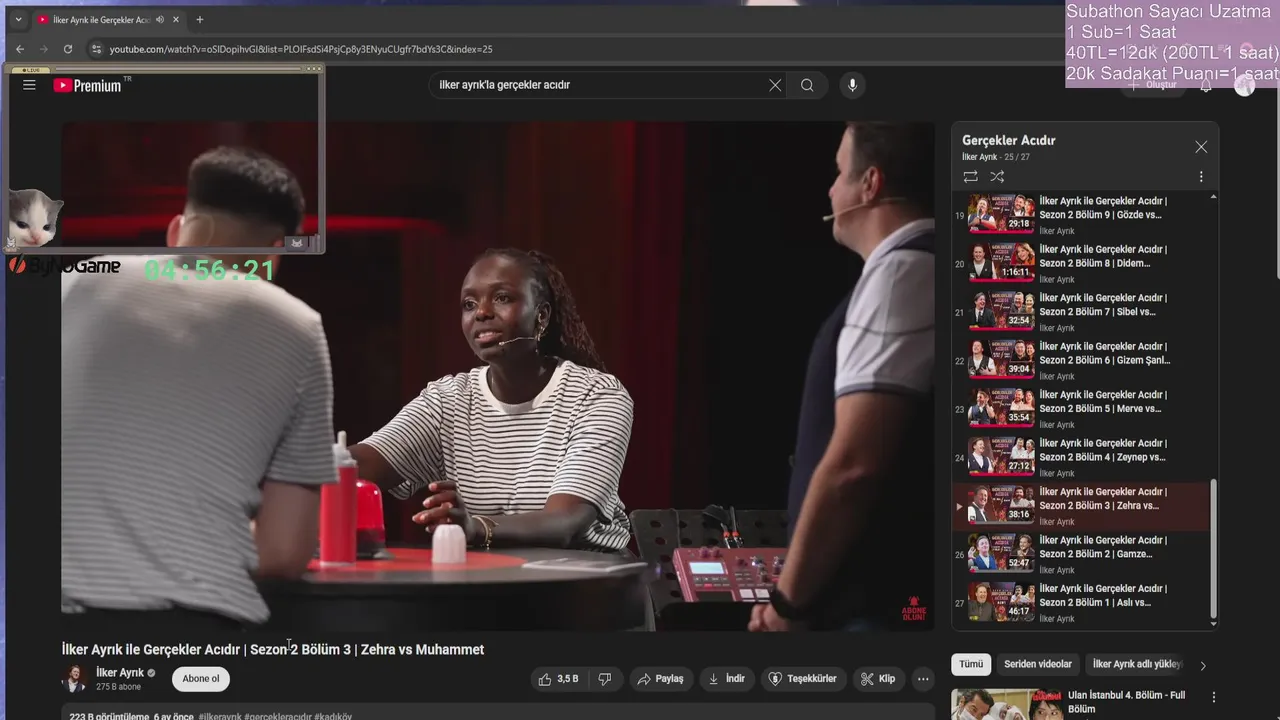The image size is (1280, 720).
Task: Click the video player to pause
Action: tap(497, 376)
